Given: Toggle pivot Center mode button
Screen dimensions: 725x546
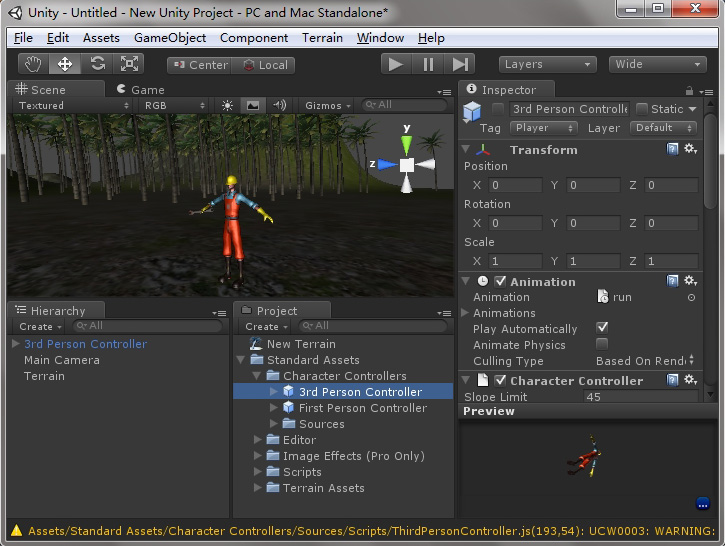Looking at the screenshot, I should click(200, 65).
